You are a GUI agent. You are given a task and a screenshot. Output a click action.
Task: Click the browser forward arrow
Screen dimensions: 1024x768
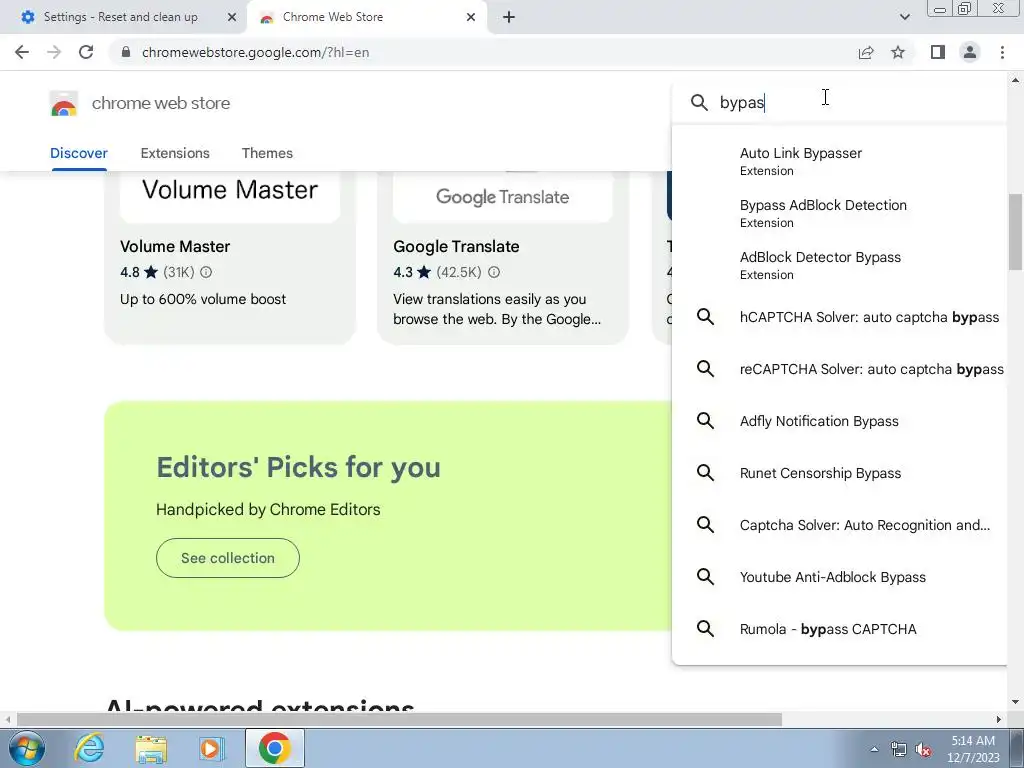pyautogui.click(x=54, y=52)
